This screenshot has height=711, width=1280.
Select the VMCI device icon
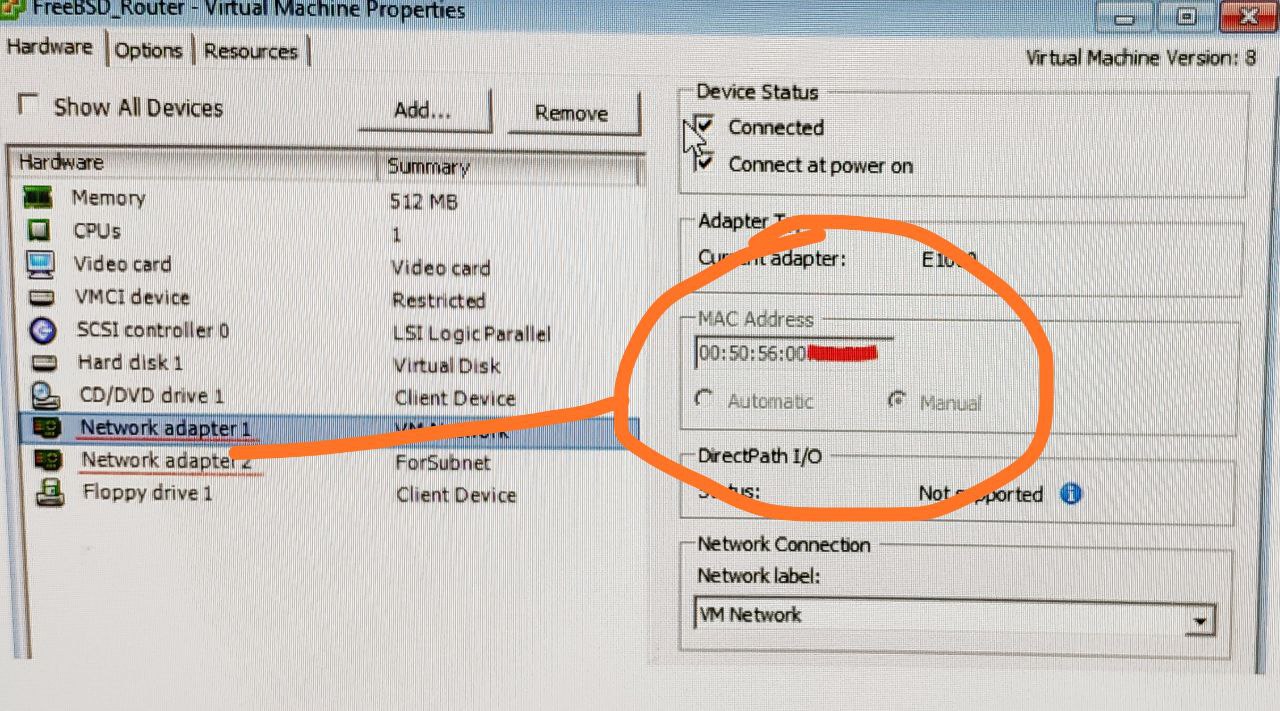tap(41, 298)
